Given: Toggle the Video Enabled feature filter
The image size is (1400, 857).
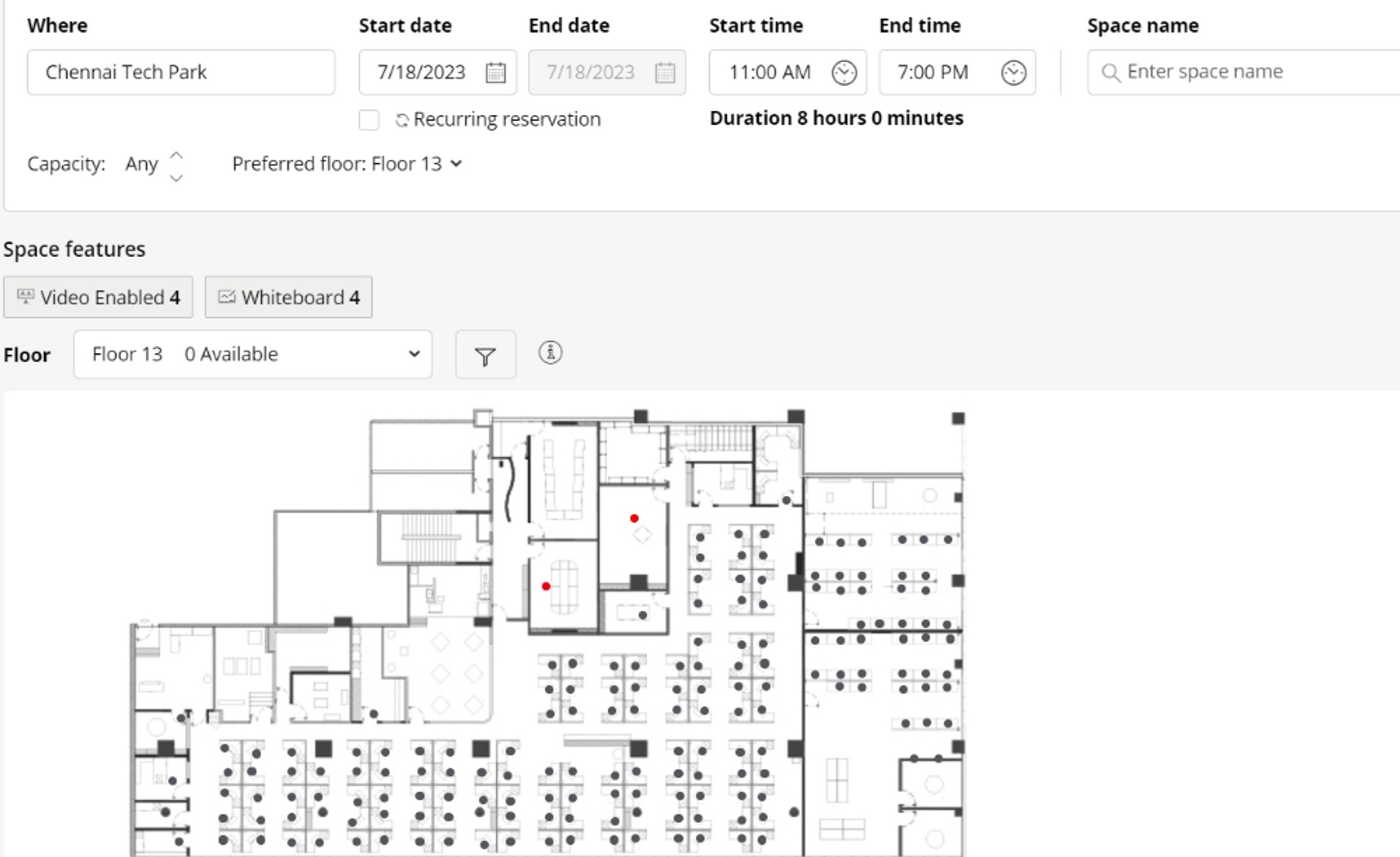Looking at the screenshot, I should (98, 297).
